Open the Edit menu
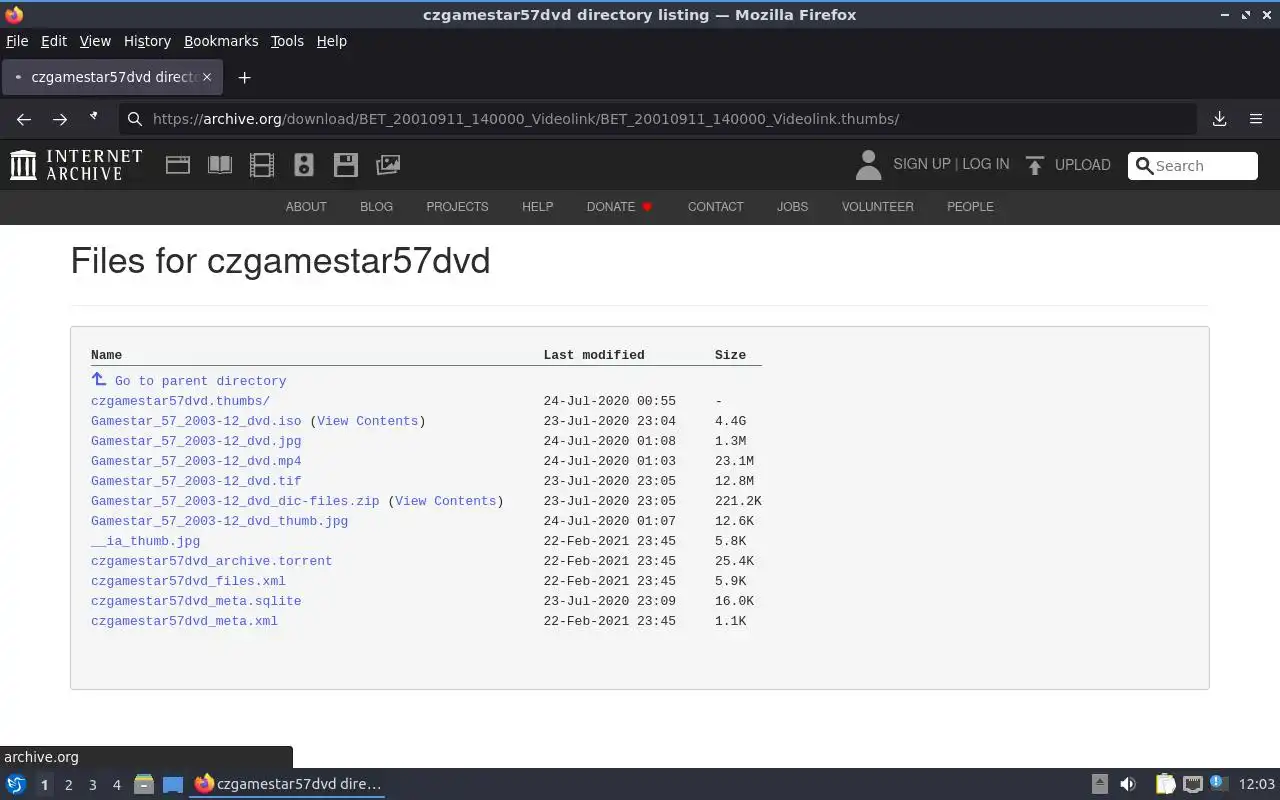 click(54, 41)
